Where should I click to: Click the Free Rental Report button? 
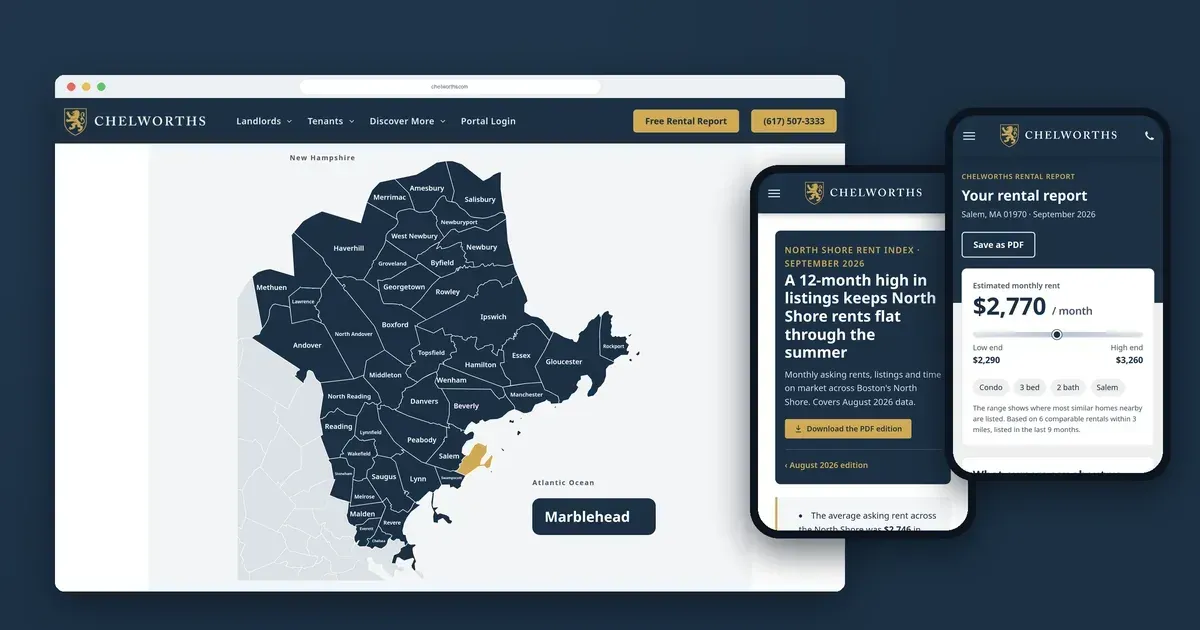click(x=686, y=121)
